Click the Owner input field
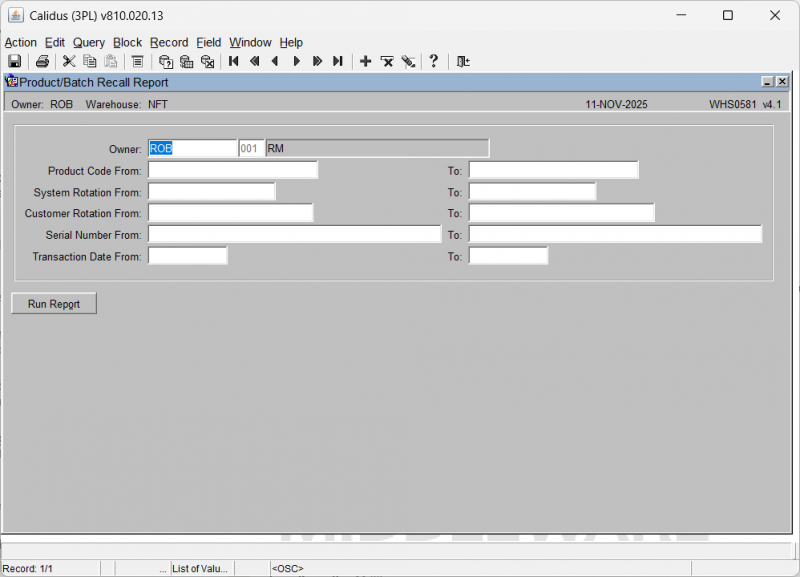Viewport: 800px width, 577px height. click(192, 148)
